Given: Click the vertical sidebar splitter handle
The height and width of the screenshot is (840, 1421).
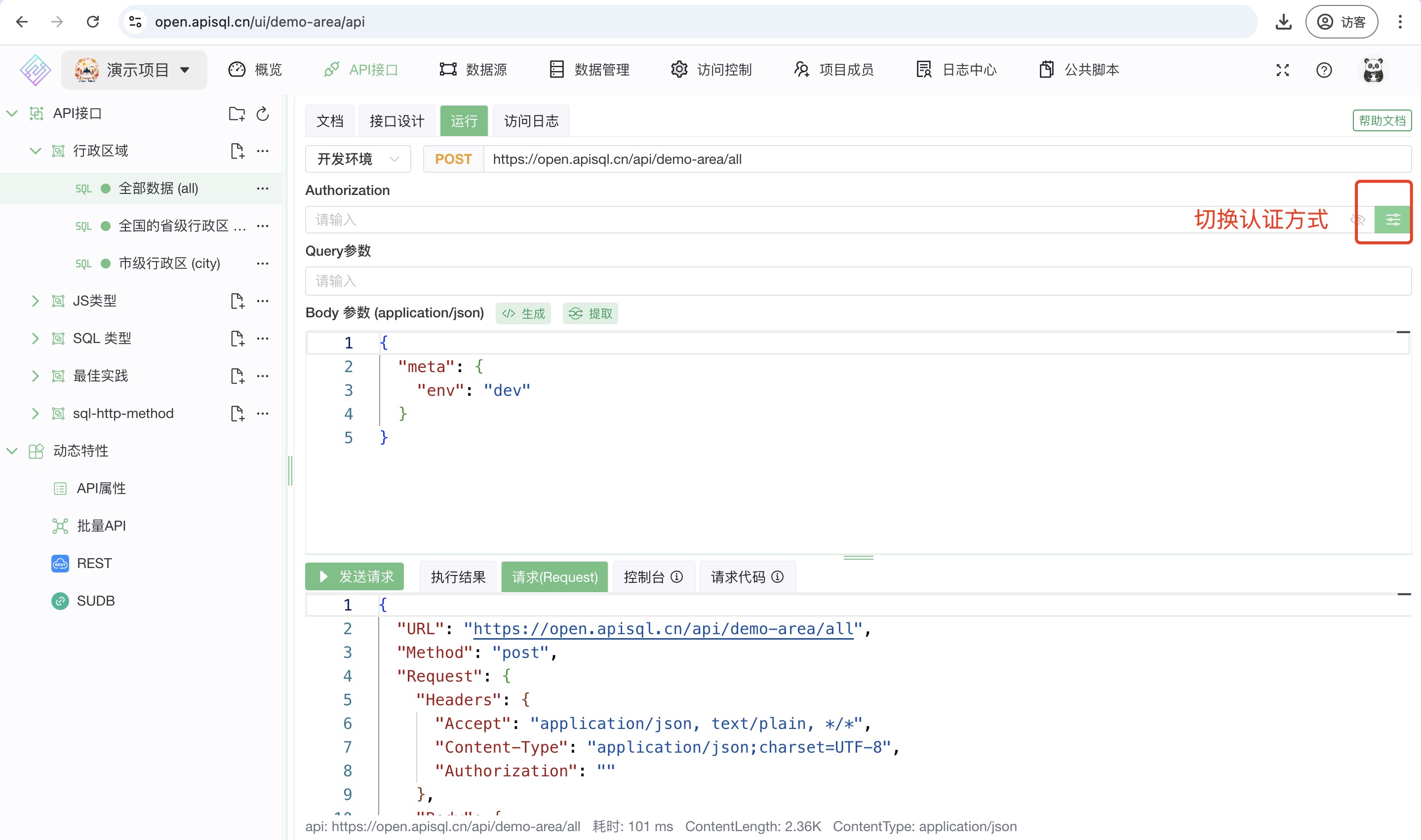Looking at the screenshot, I should click(x=290, y=470).
